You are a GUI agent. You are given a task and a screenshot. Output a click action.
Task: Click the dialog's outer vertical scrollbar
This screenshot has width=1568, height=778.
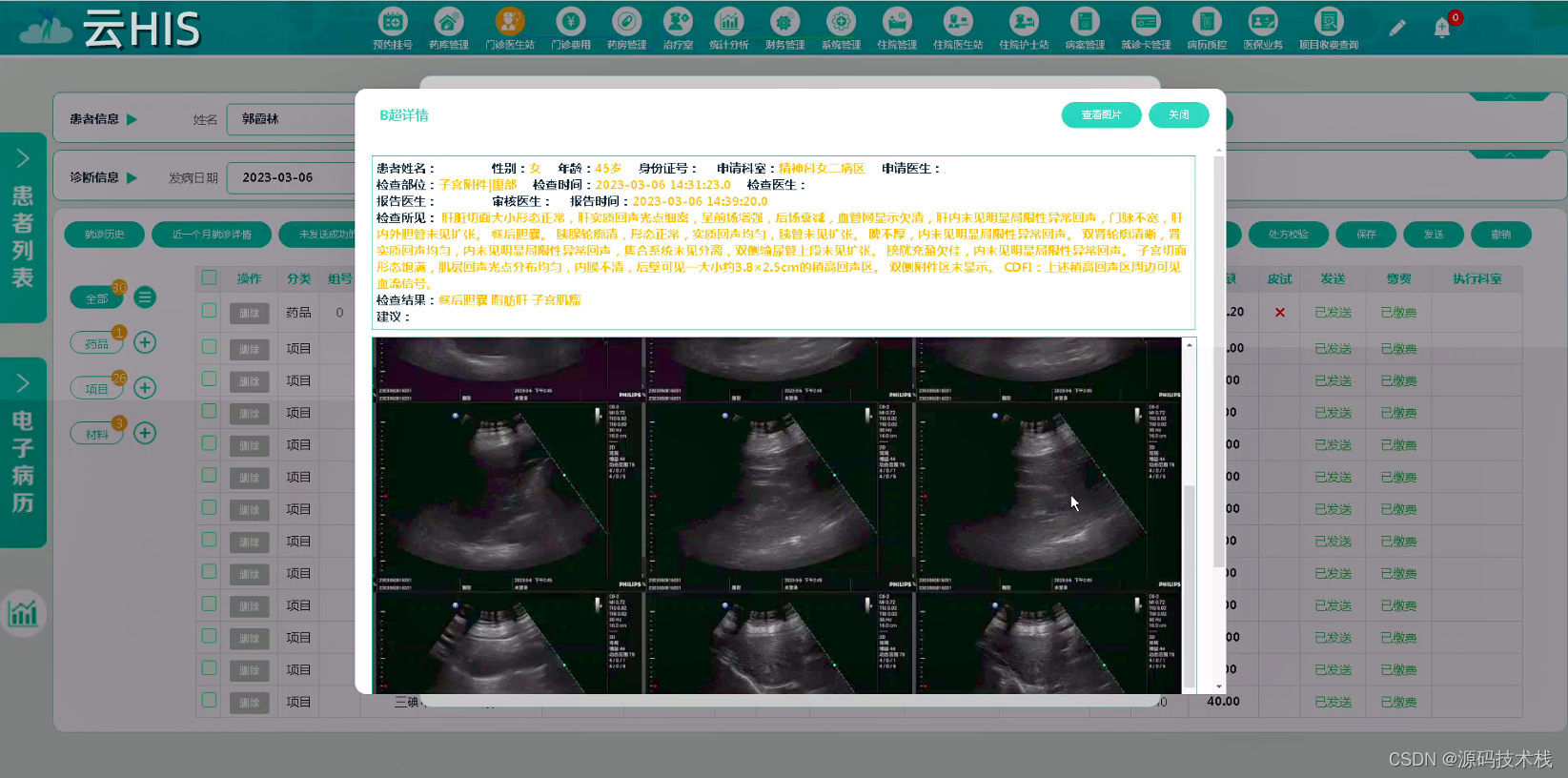coord(1218,362)
